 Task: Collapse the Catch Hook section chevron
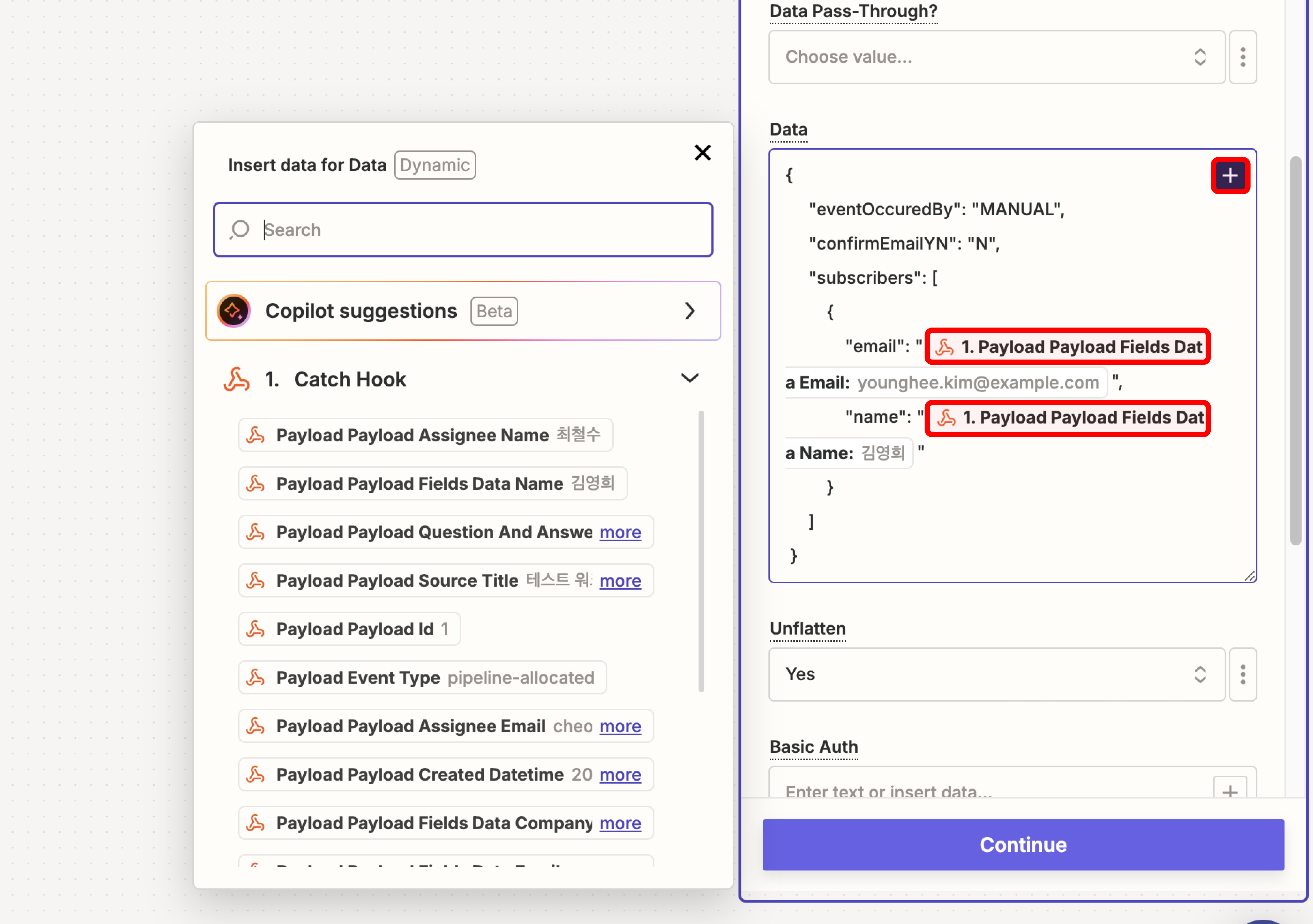pyautogui.click(x=690, y=378)
